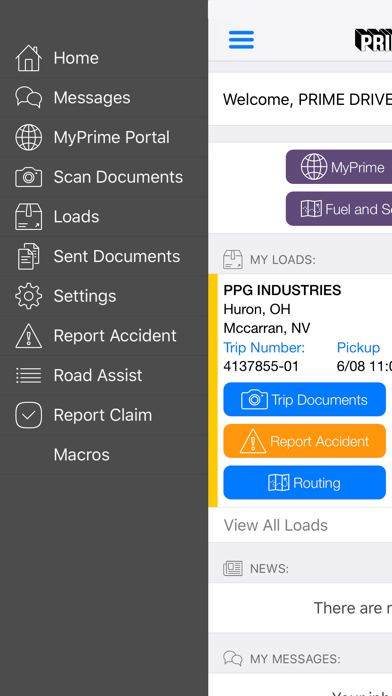
Task: Go to Loads in side menu
Action: 104,217
